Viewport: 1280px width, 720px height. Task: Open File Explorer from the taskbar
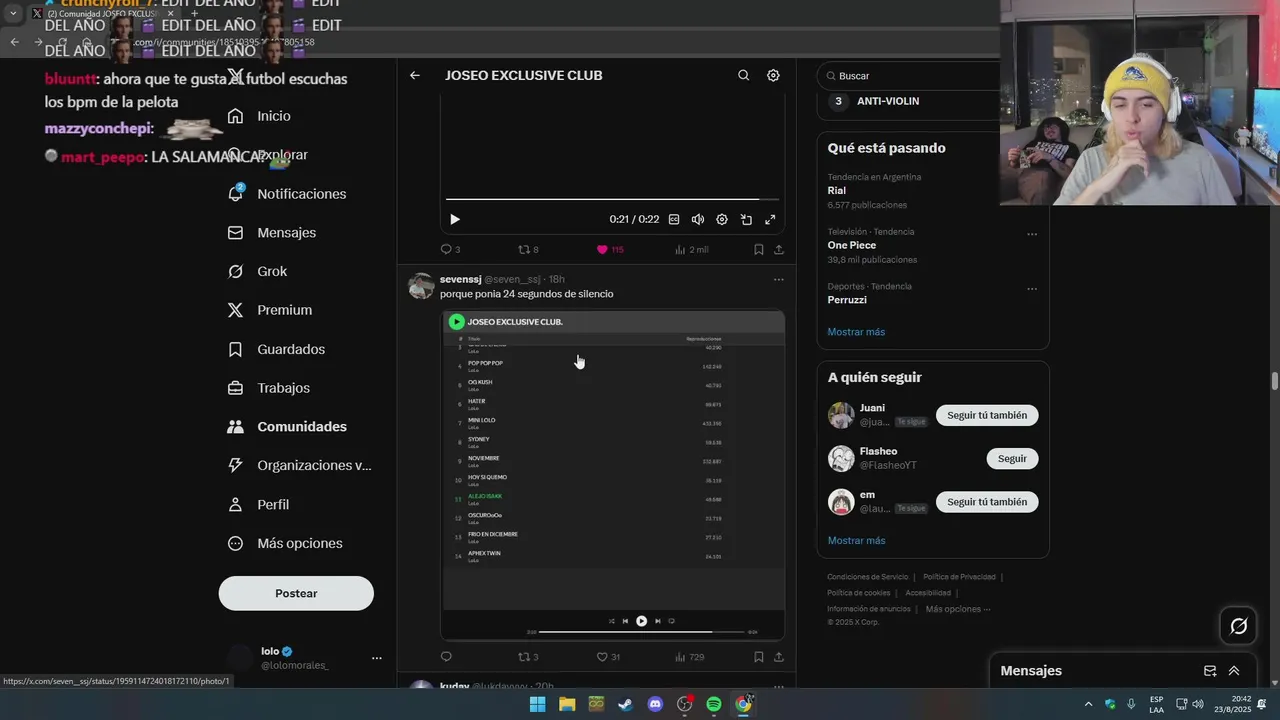click(567, 704)
